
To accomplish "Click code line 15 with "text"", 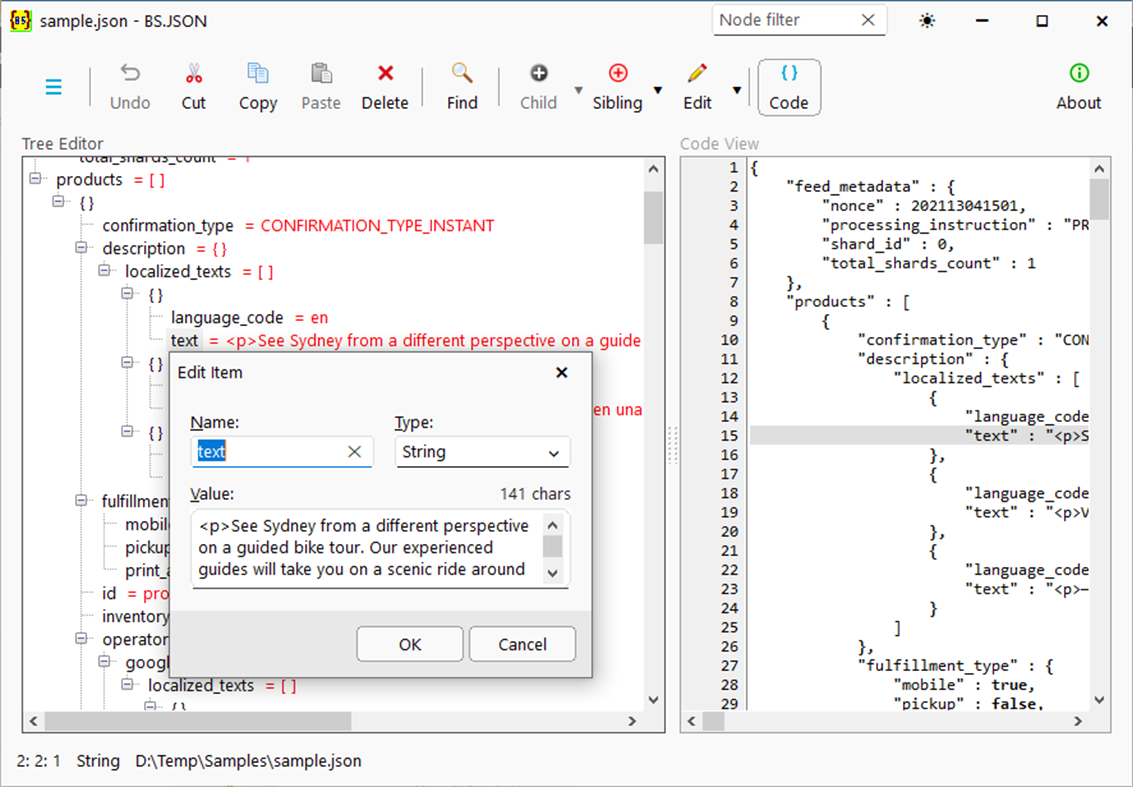I will coord(919,435).
